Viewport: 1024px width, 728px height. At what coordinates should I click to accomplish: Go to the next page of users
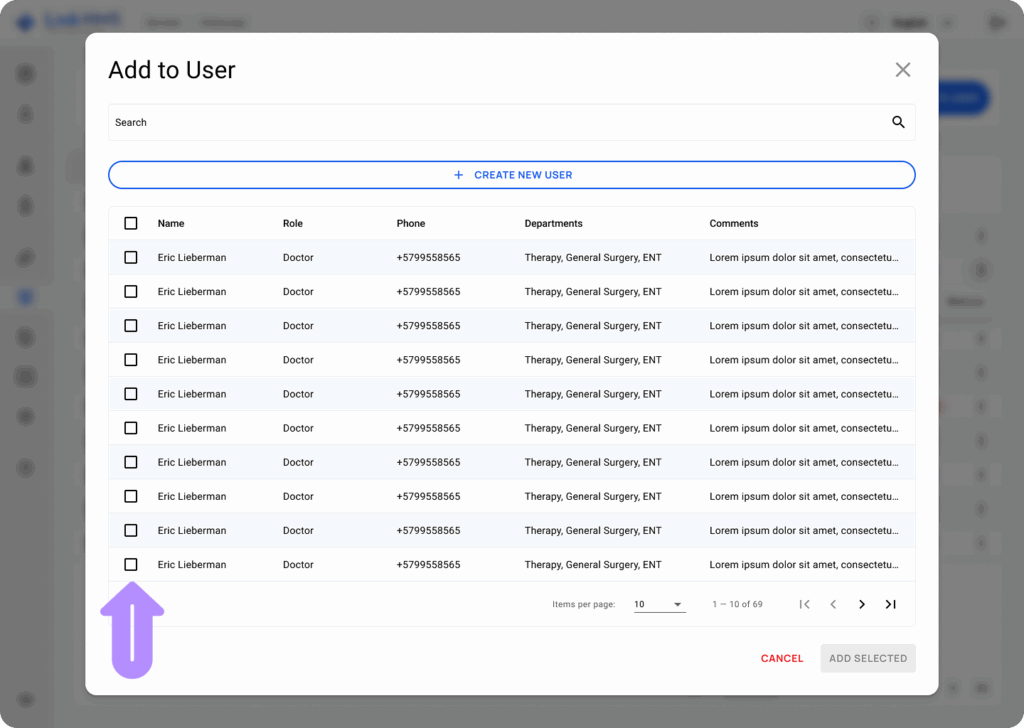point(861,604)
